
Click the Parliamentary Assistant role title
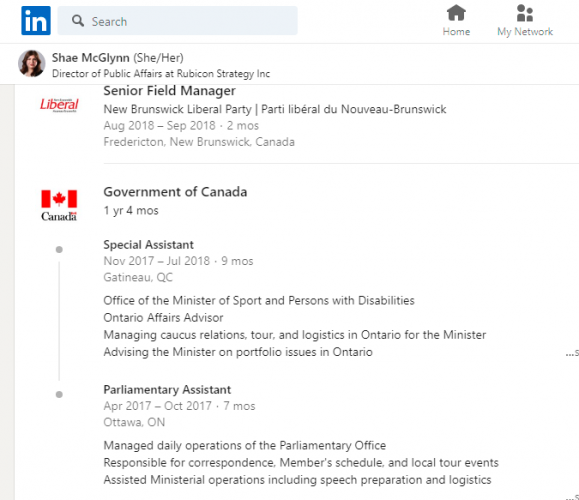tap(167, 390)
